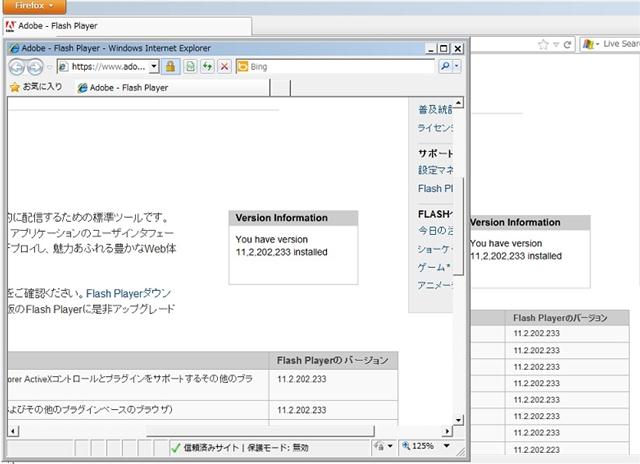Open the zoom level dropdown arrow
The height and width of the screenshot is (464, 640).
447,446
